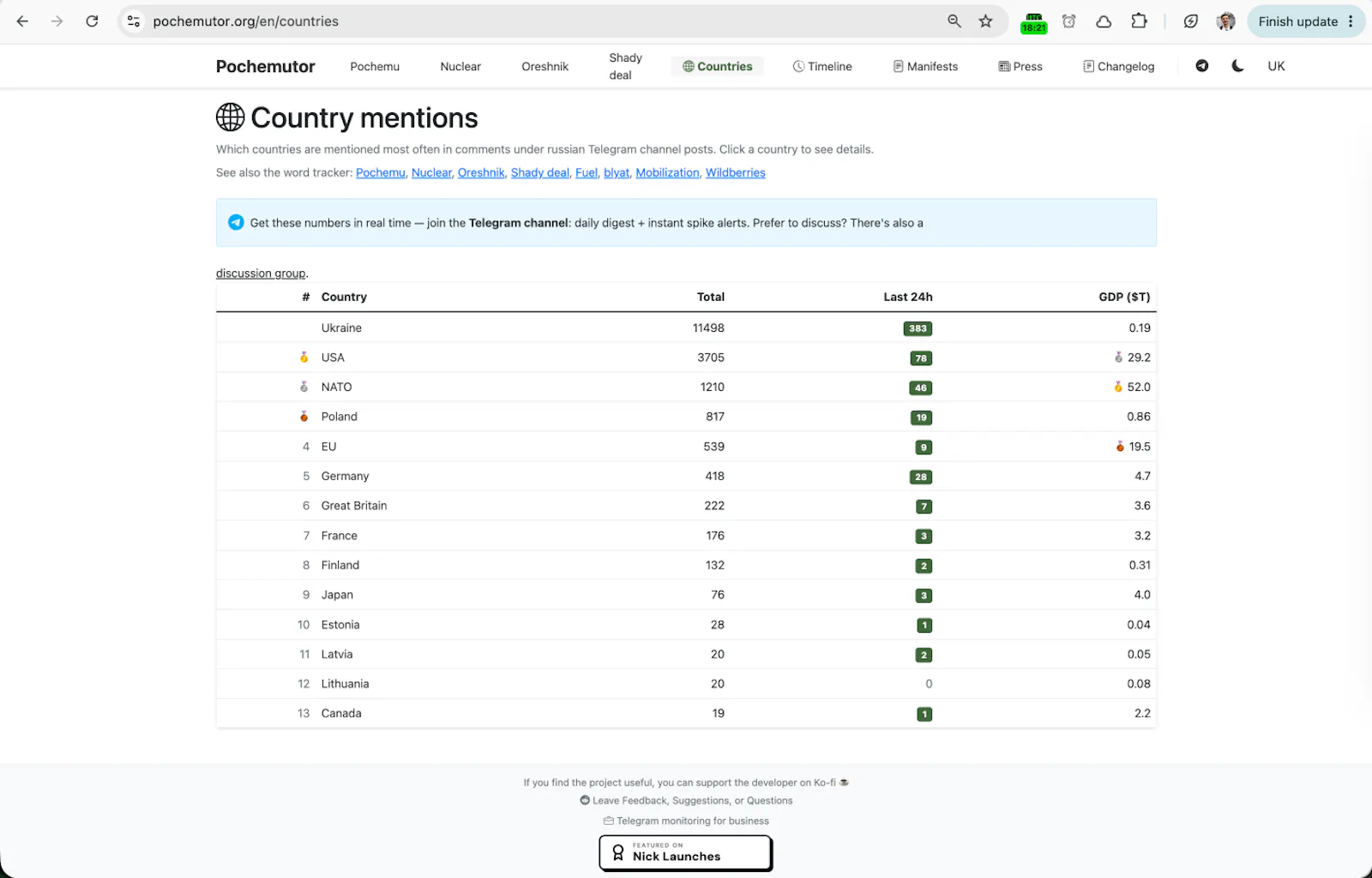
Task: Open the Japan row details
Action: point(686,595)
